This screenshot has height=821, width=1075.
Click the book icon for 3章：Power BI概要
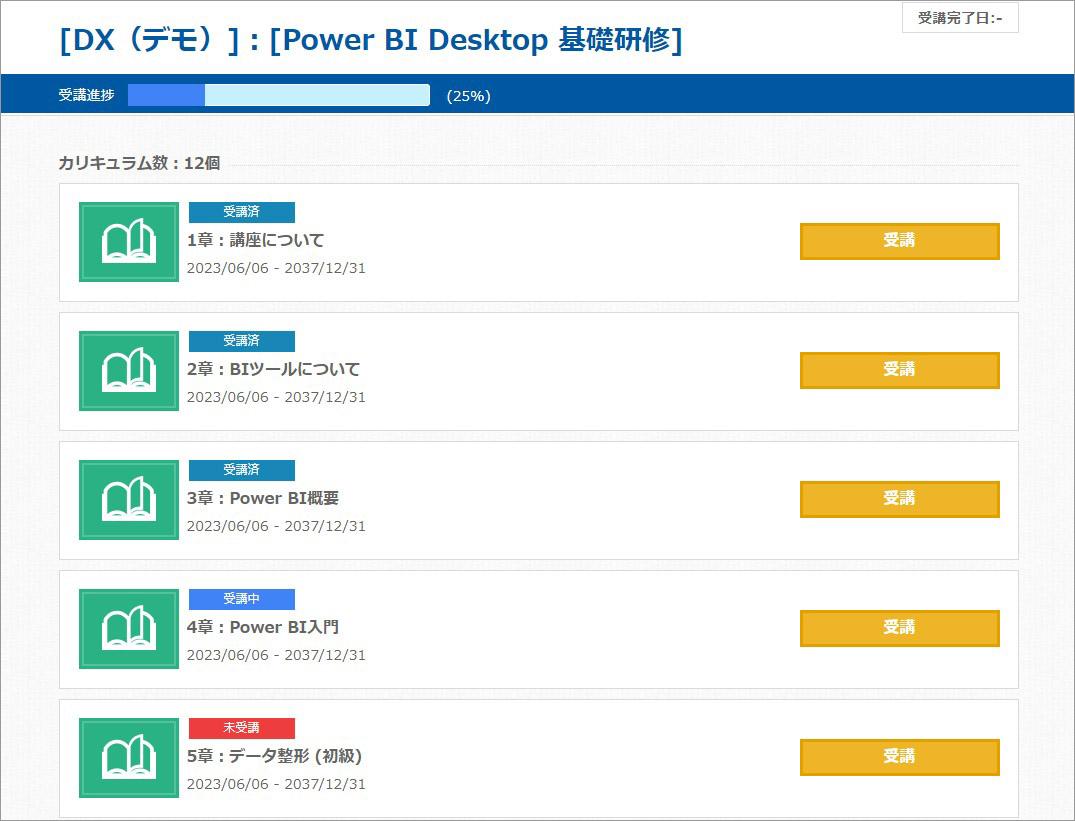pyautogui.click(x=128, y=500)
